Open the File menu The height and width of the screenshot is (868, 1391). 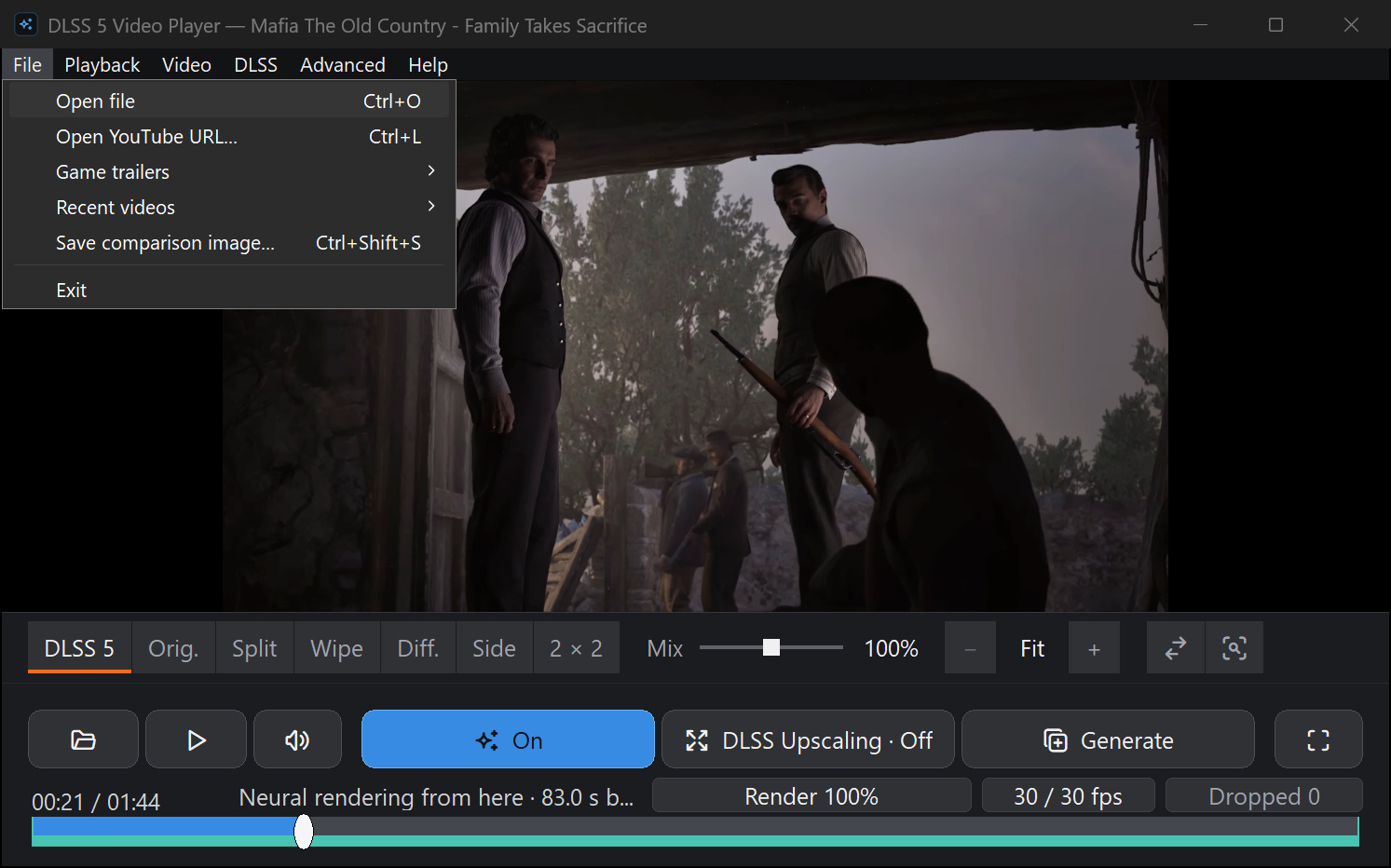27,64
